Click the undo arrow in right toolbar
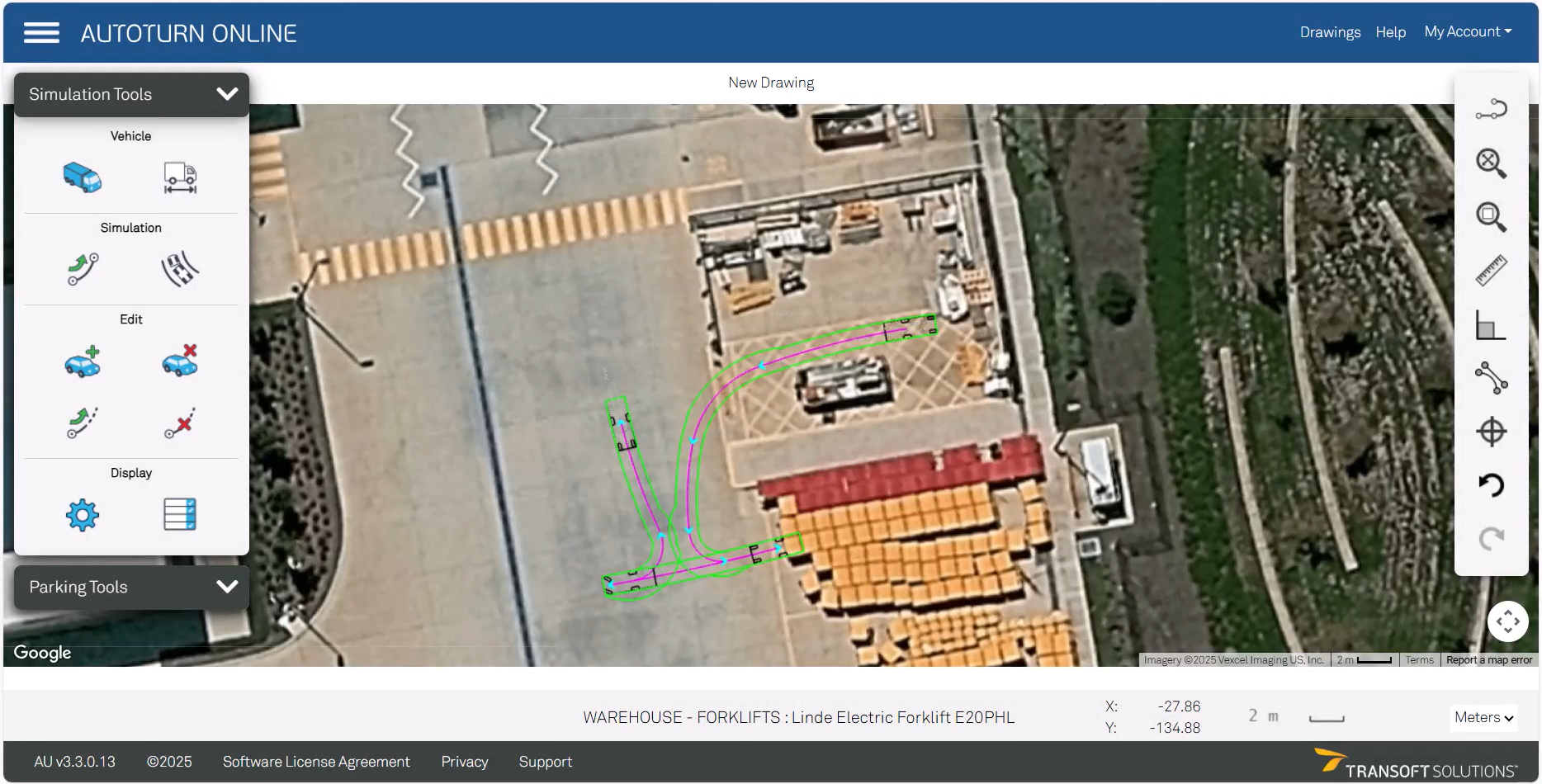 [1491, 485]
